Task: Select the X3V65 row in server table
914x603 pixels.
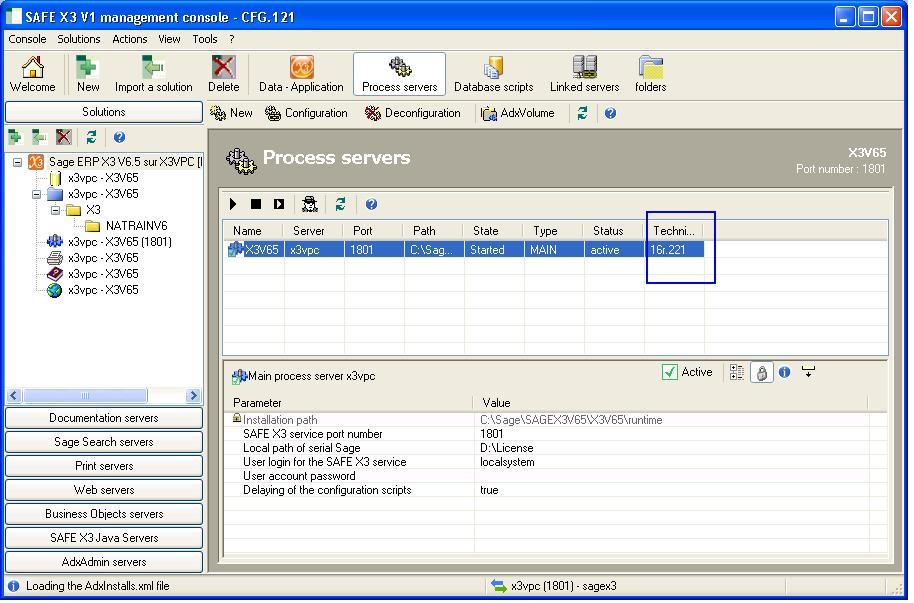Action: 466,250
